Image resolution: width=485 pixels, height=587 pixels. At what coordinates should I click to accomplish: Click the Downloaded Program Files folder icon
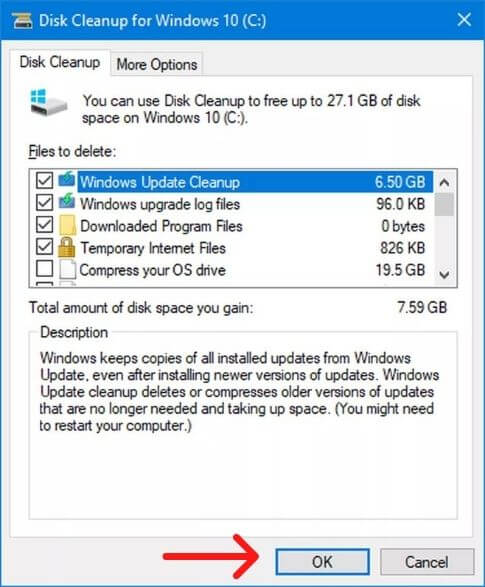tap(67, 225)
